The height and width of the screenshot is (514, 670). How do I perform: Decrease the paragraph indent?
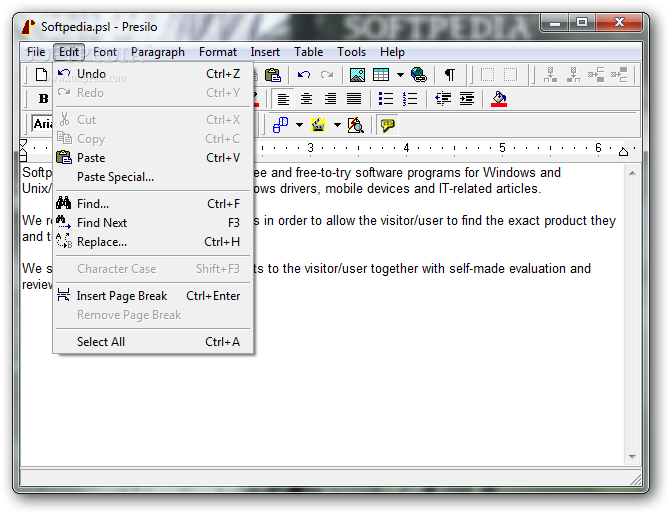[x=443, y=99]
